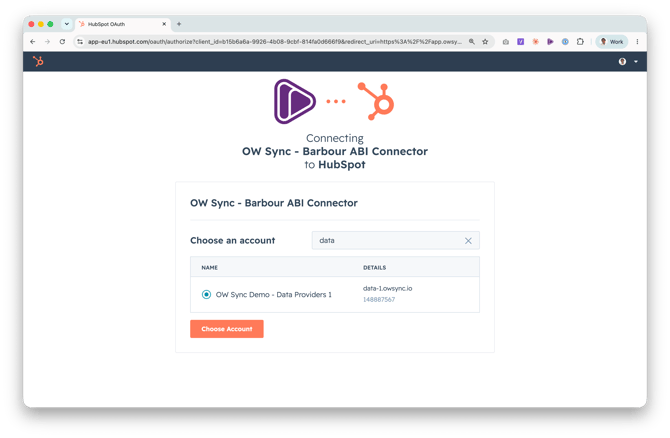Click the blue circular extension icon
The image size is (670, 438).
565,41
